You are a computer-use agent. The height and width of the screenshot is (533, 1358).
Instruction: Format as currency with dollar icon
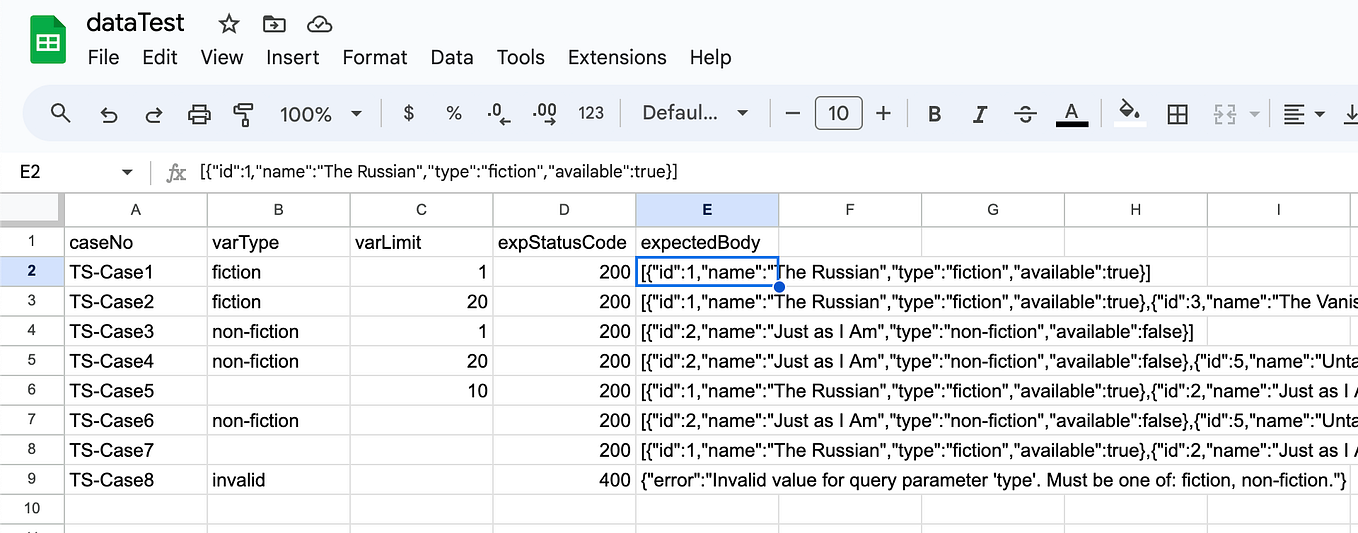point(408,113)
